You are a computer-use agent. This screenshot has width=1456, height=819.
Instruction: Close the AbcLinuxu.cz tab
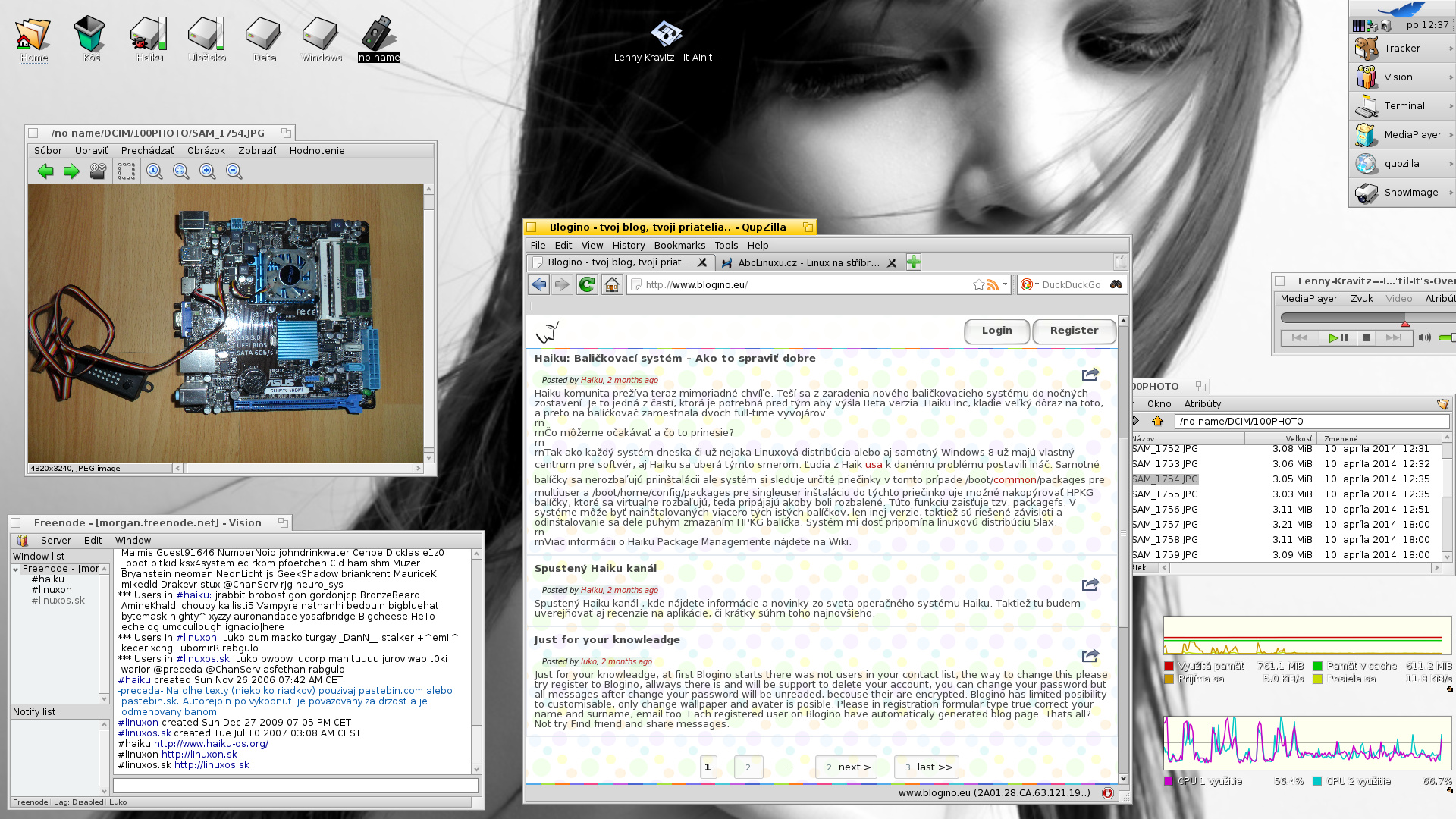892,262
